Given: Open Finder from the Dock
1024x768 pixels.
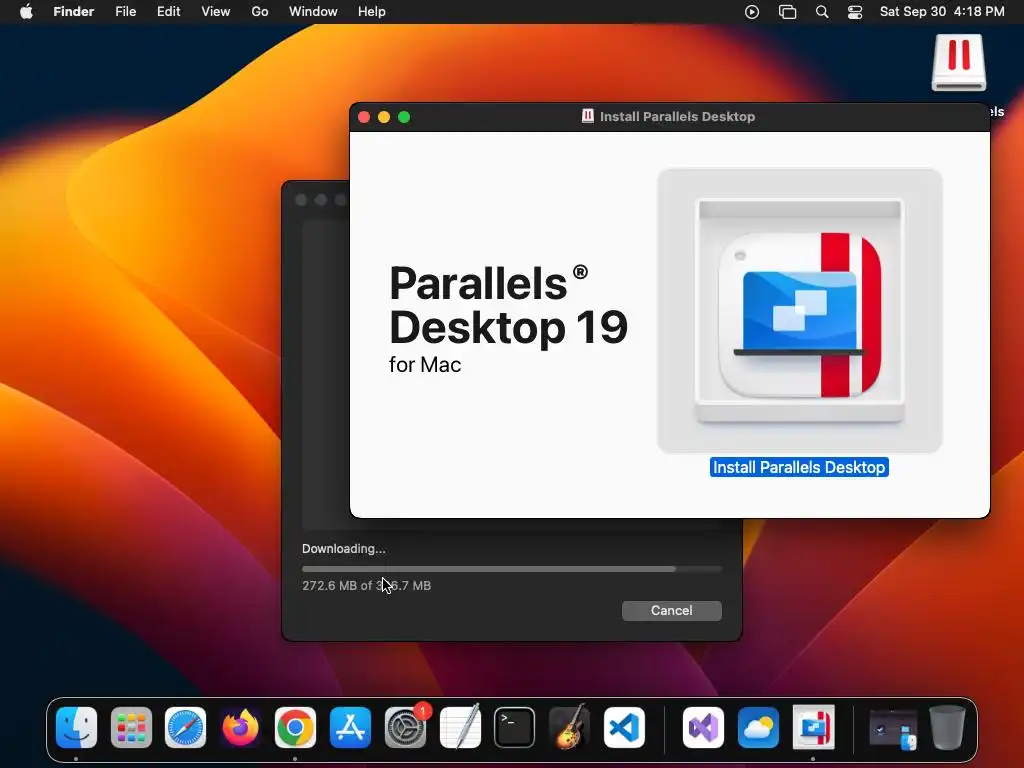Looking at the screenshot, I should (x=76, y=728).
